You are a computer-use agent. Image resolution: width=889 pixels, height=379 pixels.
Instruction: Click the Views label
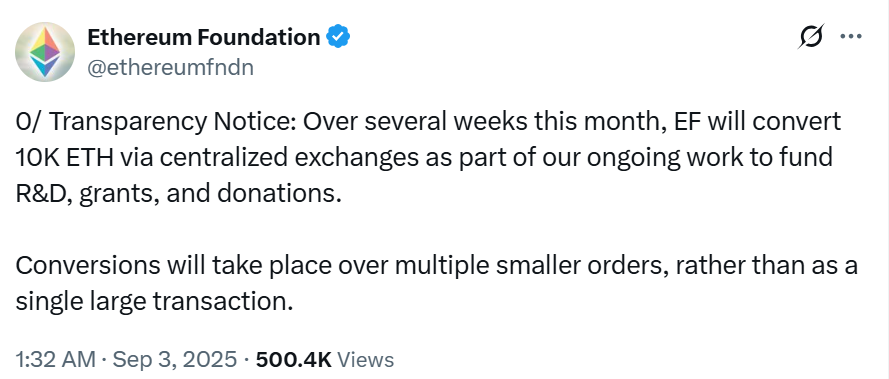pos(365,360)
